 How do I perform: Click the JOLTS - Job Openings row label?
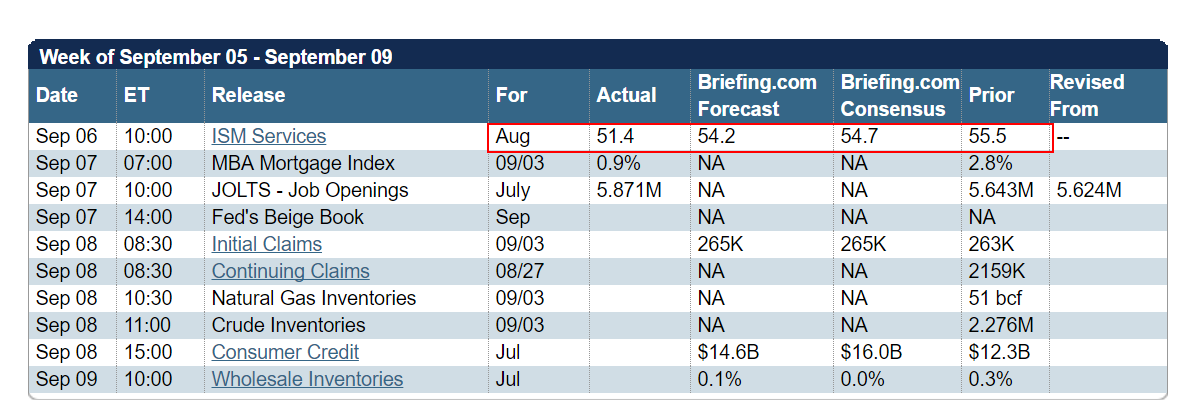(310, 191)
